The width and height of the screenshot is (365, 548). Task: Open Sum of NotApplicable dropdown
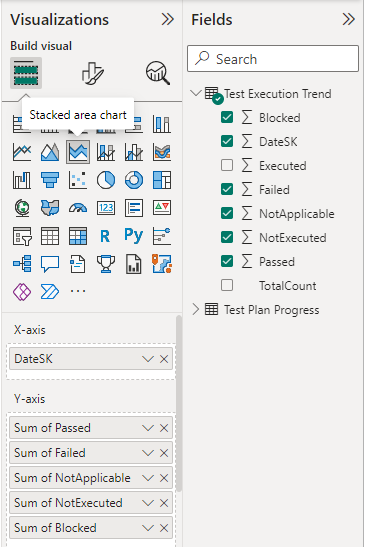(148, 478)
